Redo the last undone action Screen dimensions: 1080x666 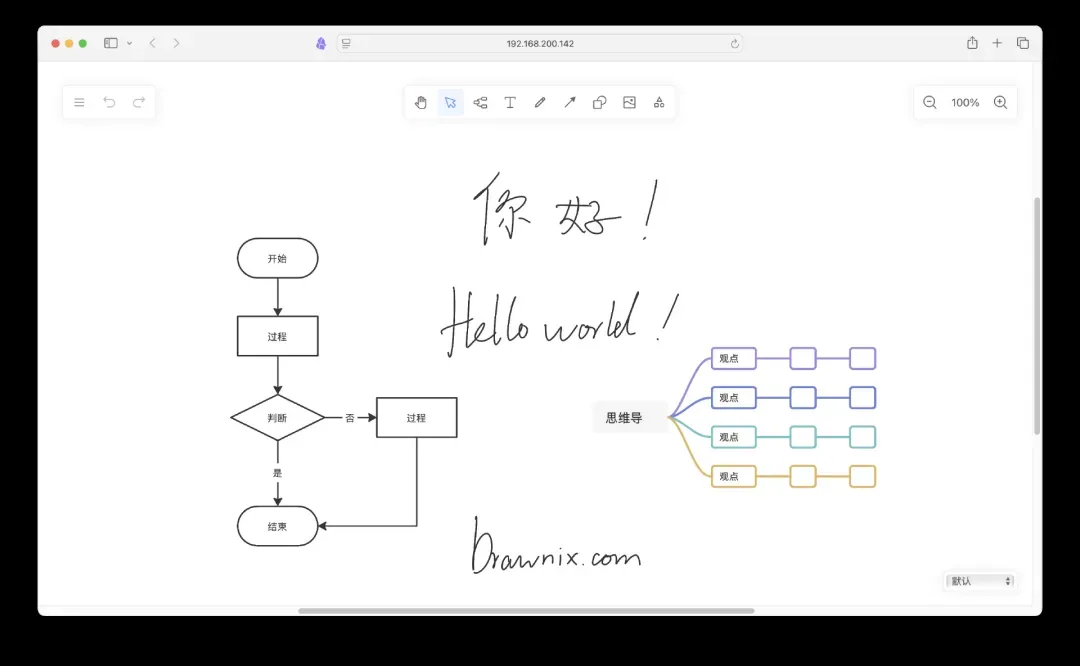139,102
